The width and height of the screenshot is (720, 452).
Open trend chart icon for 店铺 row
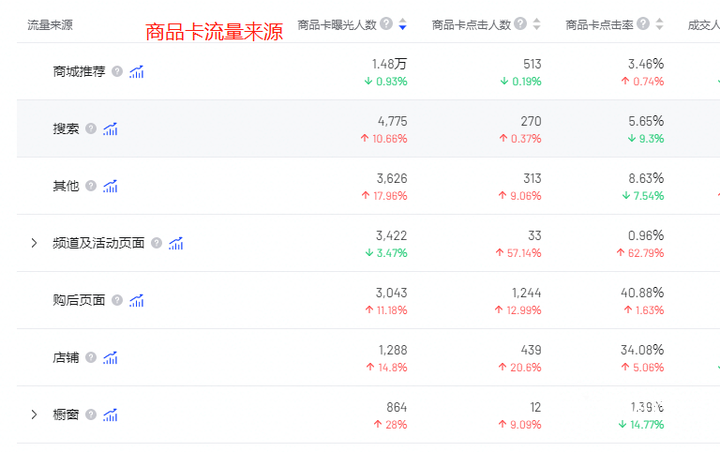(110, 357)
